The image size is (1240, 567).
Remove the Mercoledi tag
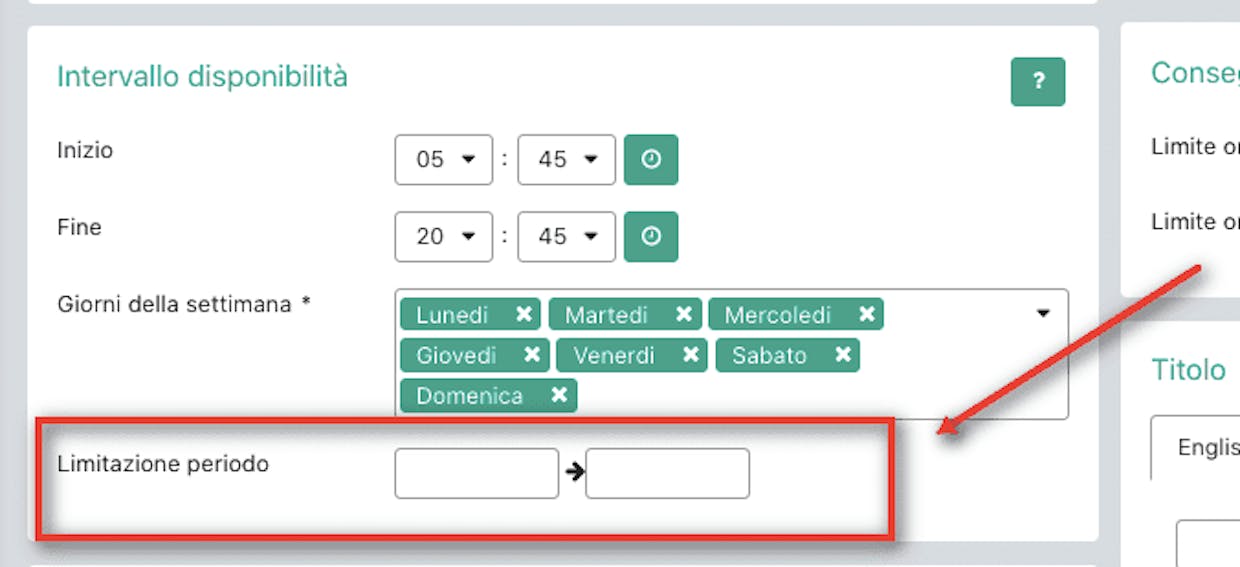click(x=866, y=315)
